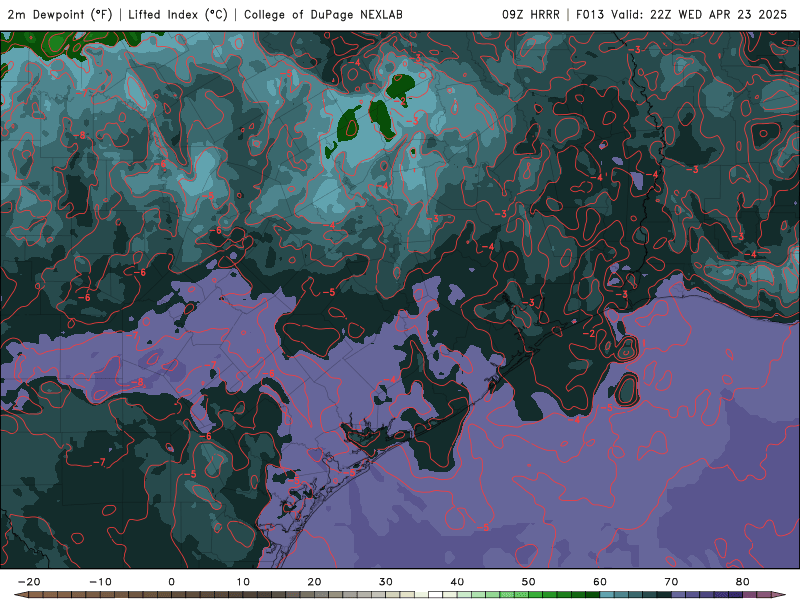The image size is (800, 600).
Task: Click the -20 label on the color scale
Action: (29, 582)
